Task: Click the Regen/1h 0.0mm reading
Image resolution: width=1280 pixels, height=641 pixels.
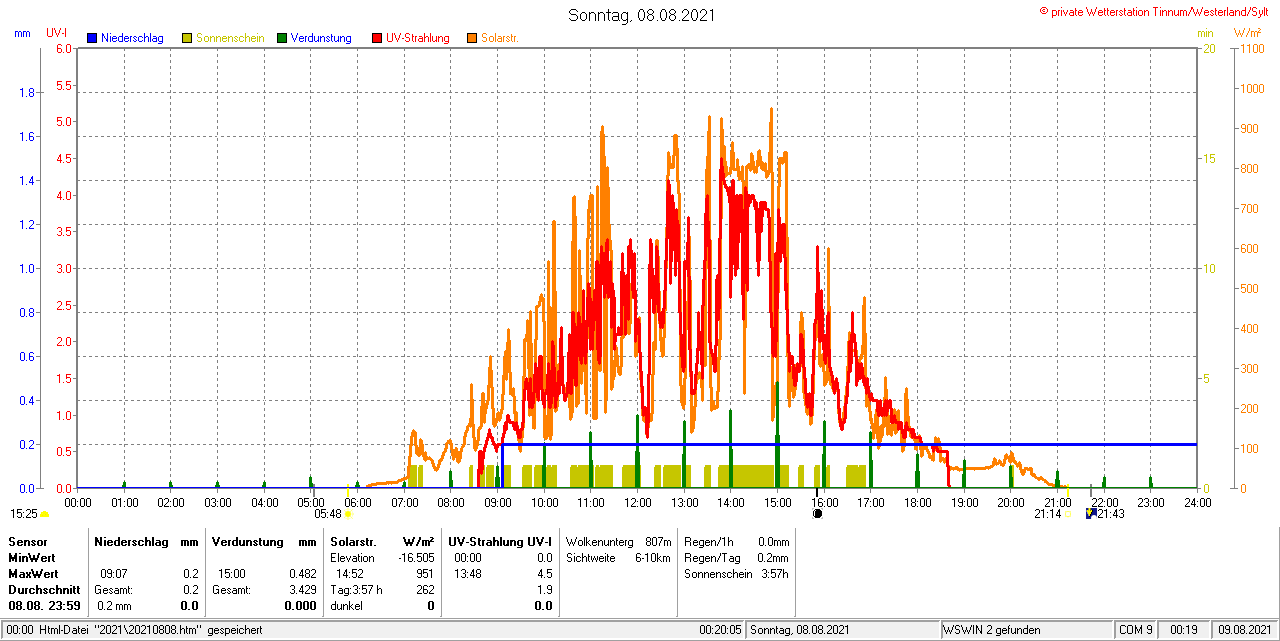Action: [737, 541]
